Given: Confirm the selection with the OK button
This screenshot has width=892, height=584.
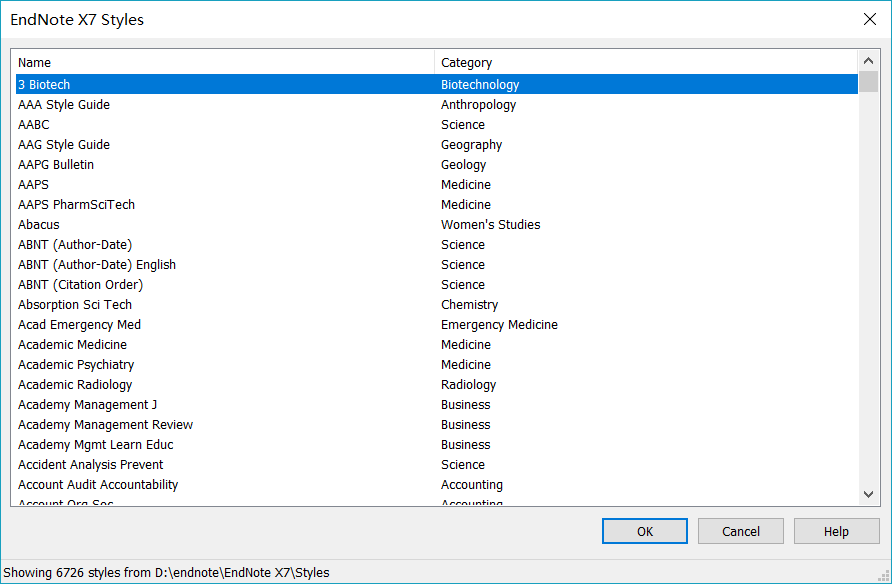Looking at the screenshot, I should (x=645, y=531).
